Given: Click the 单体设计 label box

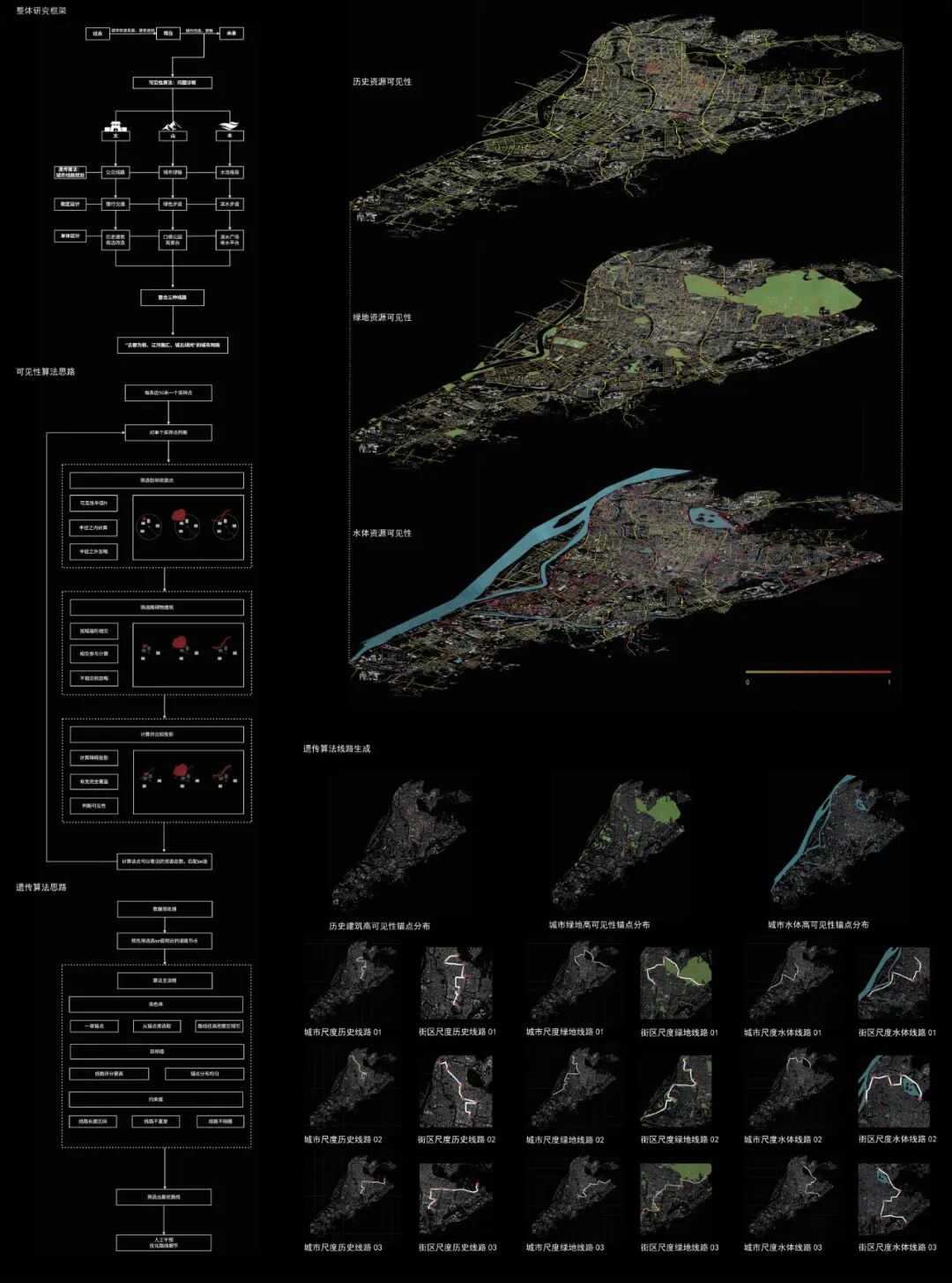Looking at the screenshot, I should (70, 236).
